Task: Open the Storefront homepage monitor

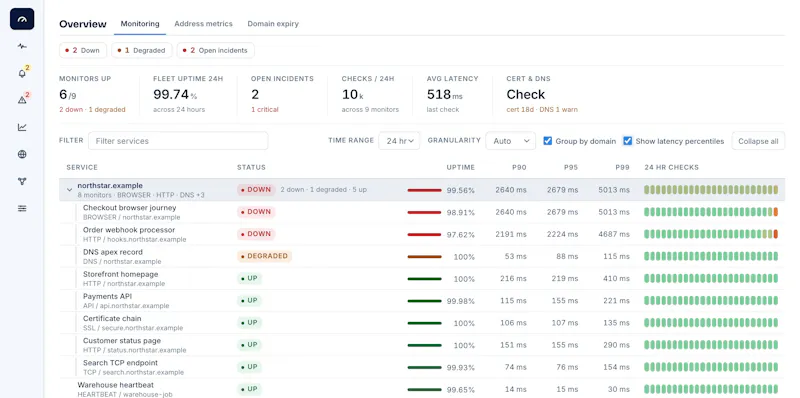Action: click(x=120, y=275)
